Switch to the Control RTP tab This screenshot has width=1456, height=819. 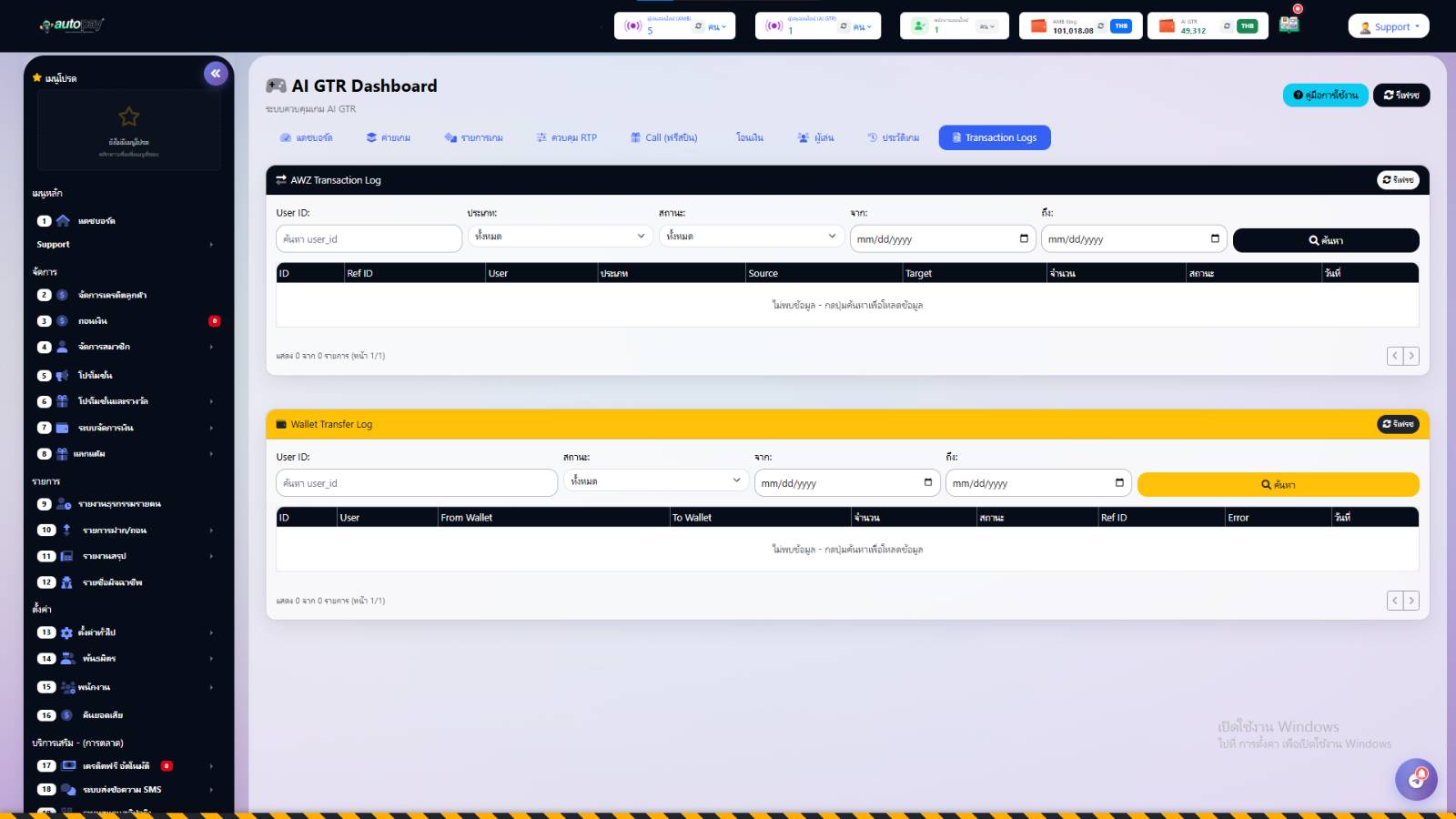coord(566,138)
